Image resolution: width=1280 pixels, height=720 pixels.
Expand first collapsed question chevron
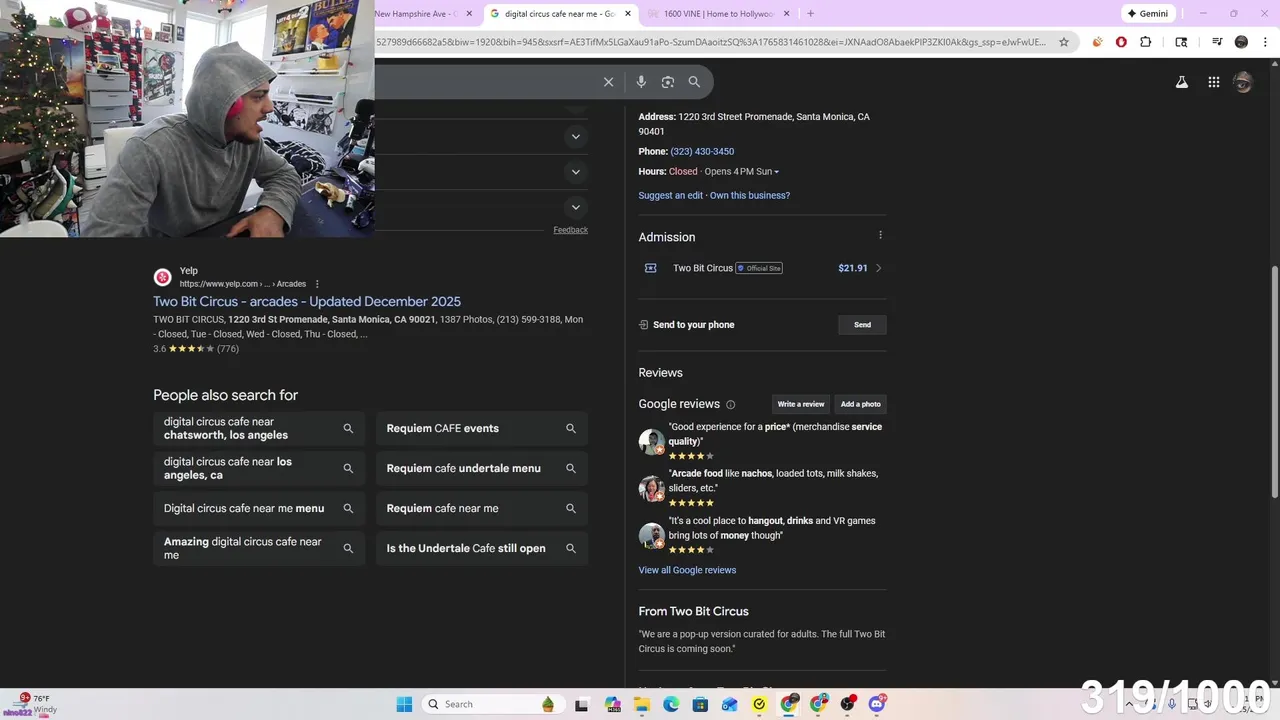(x=575, y=136)
